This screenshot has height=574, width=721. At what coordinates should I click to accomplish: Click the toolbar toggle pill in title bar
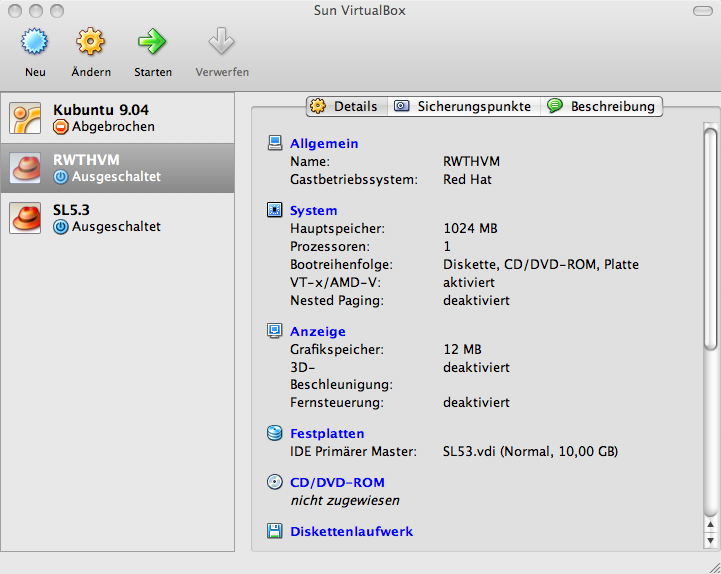(703, 11)
